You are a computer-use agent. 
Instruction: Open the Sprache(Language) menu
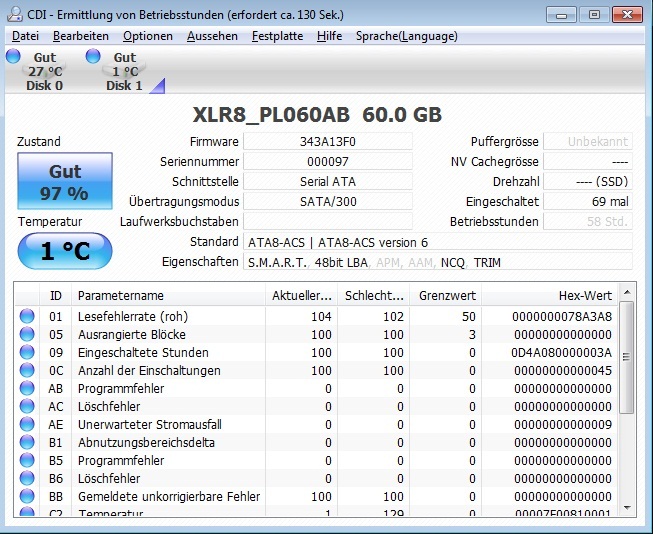[406, 36]
